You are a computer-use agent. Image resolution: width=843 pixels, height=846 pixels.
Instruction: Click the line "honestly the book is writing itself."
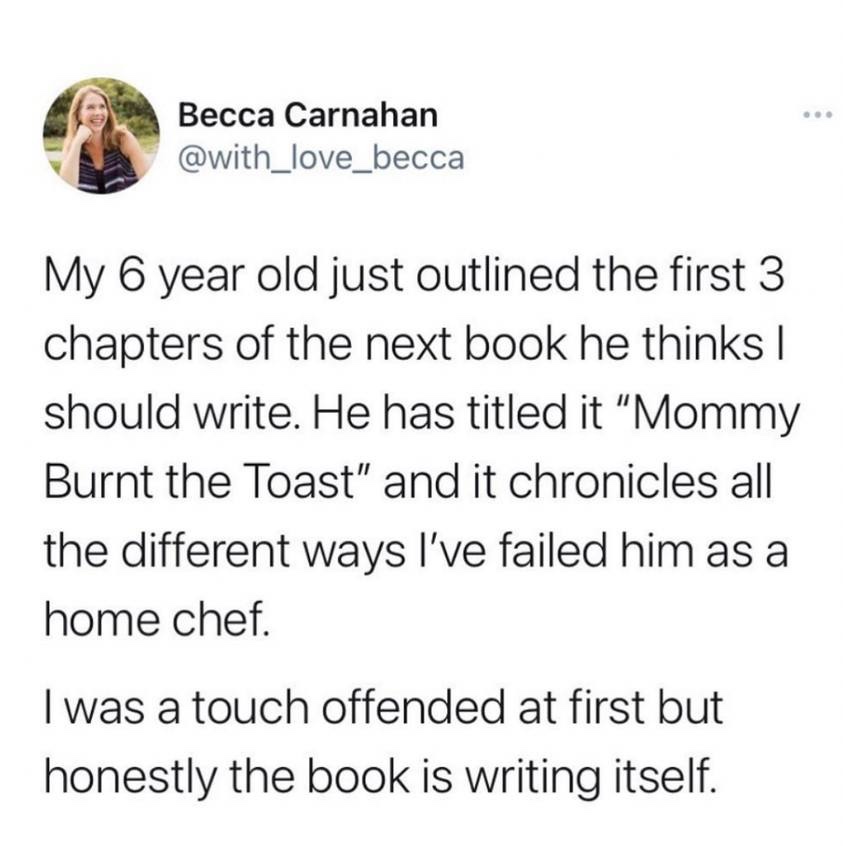(x=382, y=777)
